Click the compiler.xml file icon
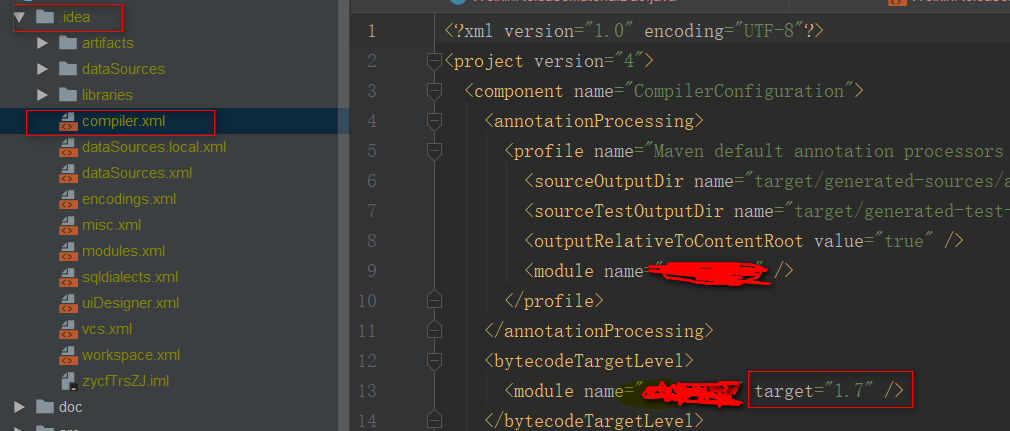 (68, 121)
